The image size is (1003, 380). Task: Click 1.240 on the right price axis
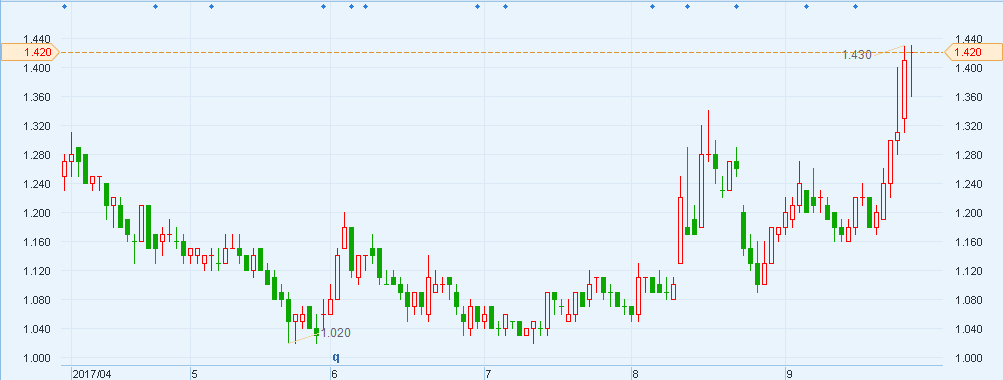(x=967, y=184)
